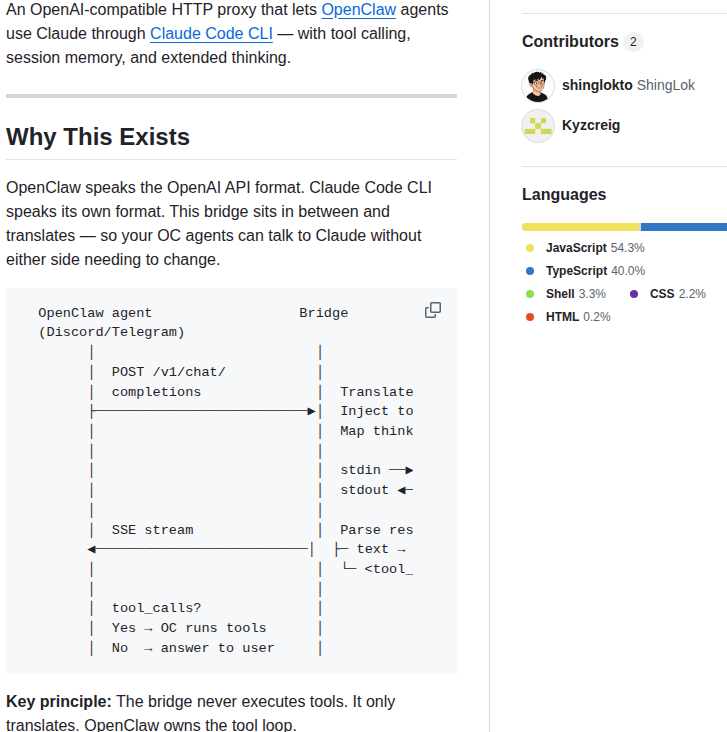Viewport: 727px width, 732px height.
Task: Click 'POST /v1/chat/' text in diagram
Action: (x=169, y=372)
